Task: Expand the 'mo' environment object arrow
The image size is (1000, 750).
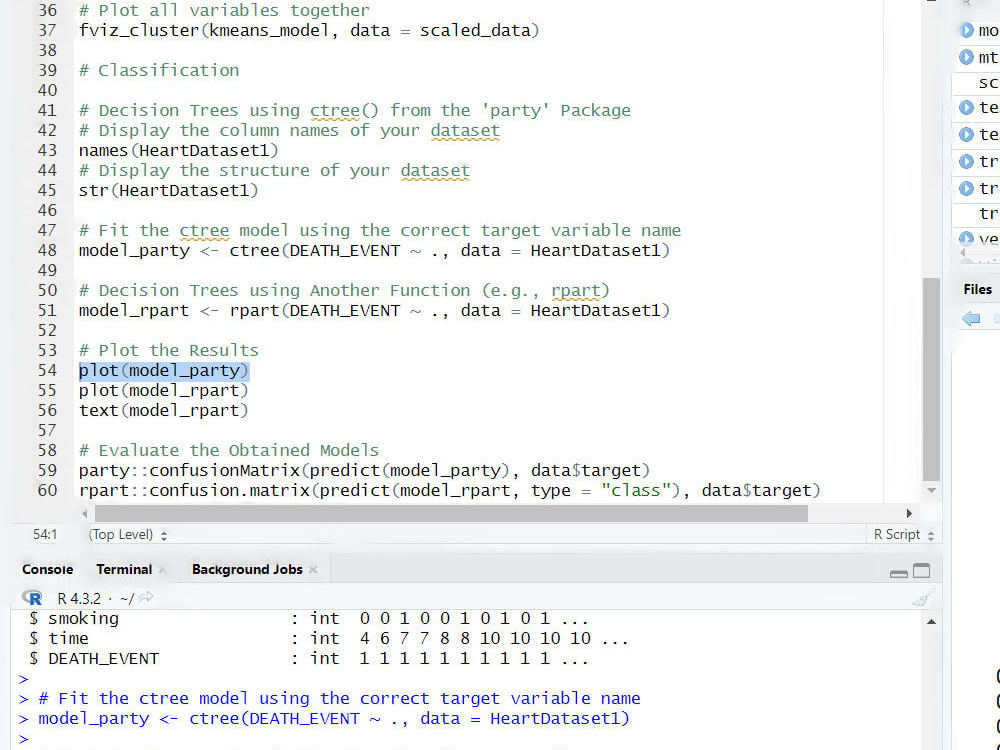Action: click(967, 30)
